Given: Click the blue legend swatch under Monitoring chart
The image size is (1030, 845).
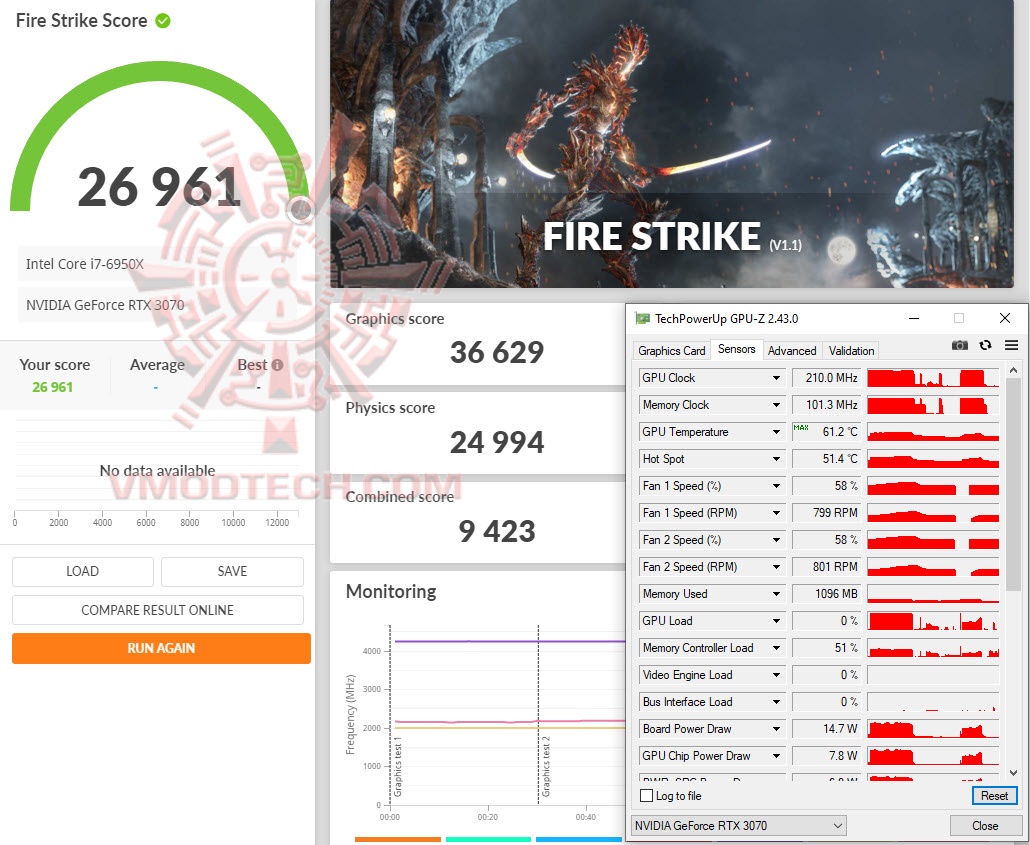Looking at the screenshot, I should tap(579, 839).
